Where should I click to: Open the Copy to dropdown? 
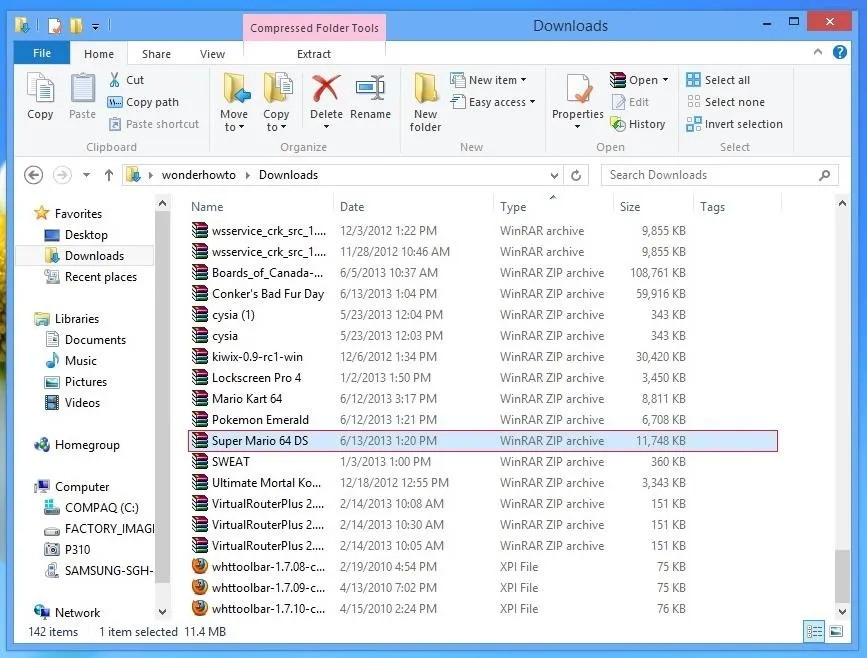[275, 121]
